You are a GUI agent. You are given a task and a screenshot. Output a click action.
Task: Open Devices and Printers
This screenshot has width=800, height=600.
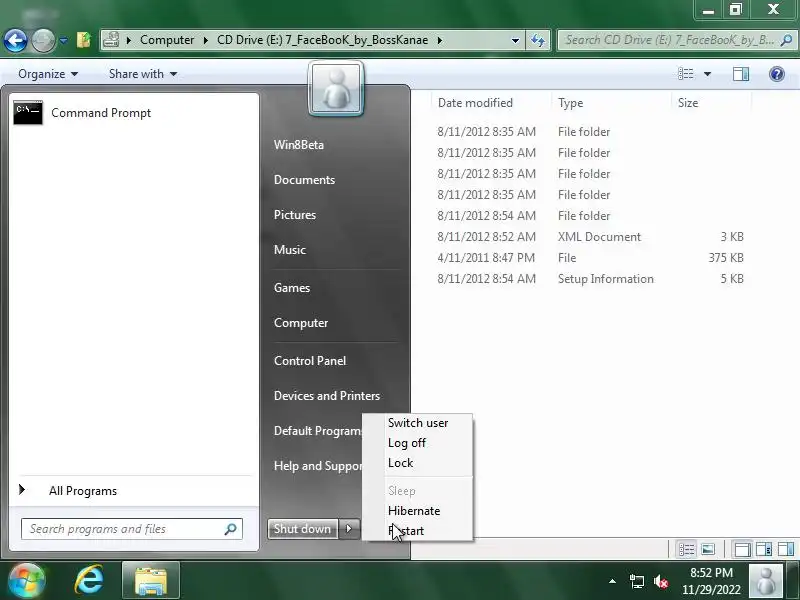327,396
